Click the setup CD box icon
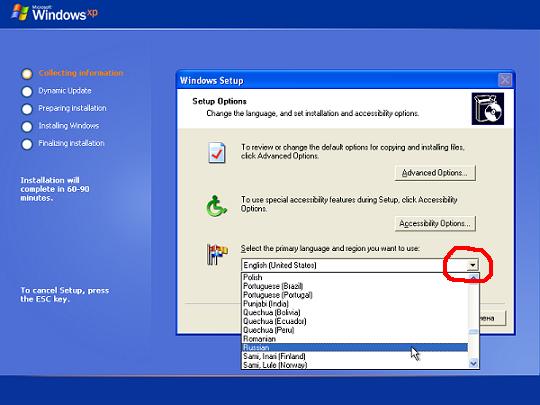Viewport: 540px width, 405px height. click(488, 109)
